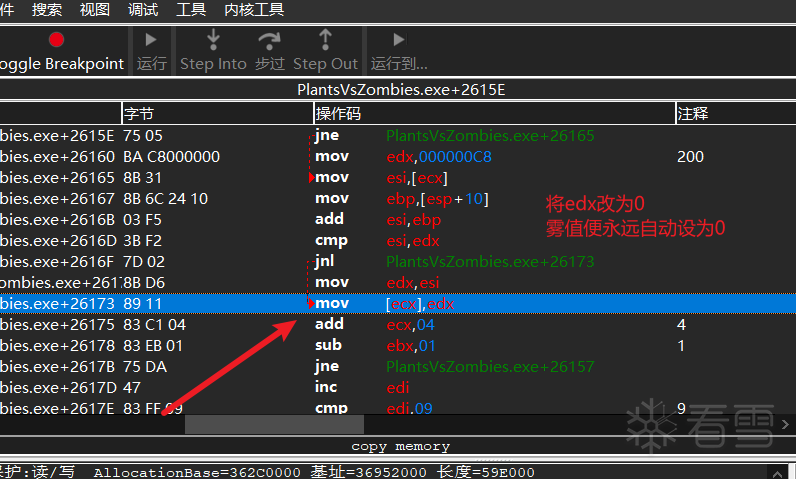Select the jnl PlantsVsZombies.exe+26173 row
The image size is (796, 479).
point(398,261)
